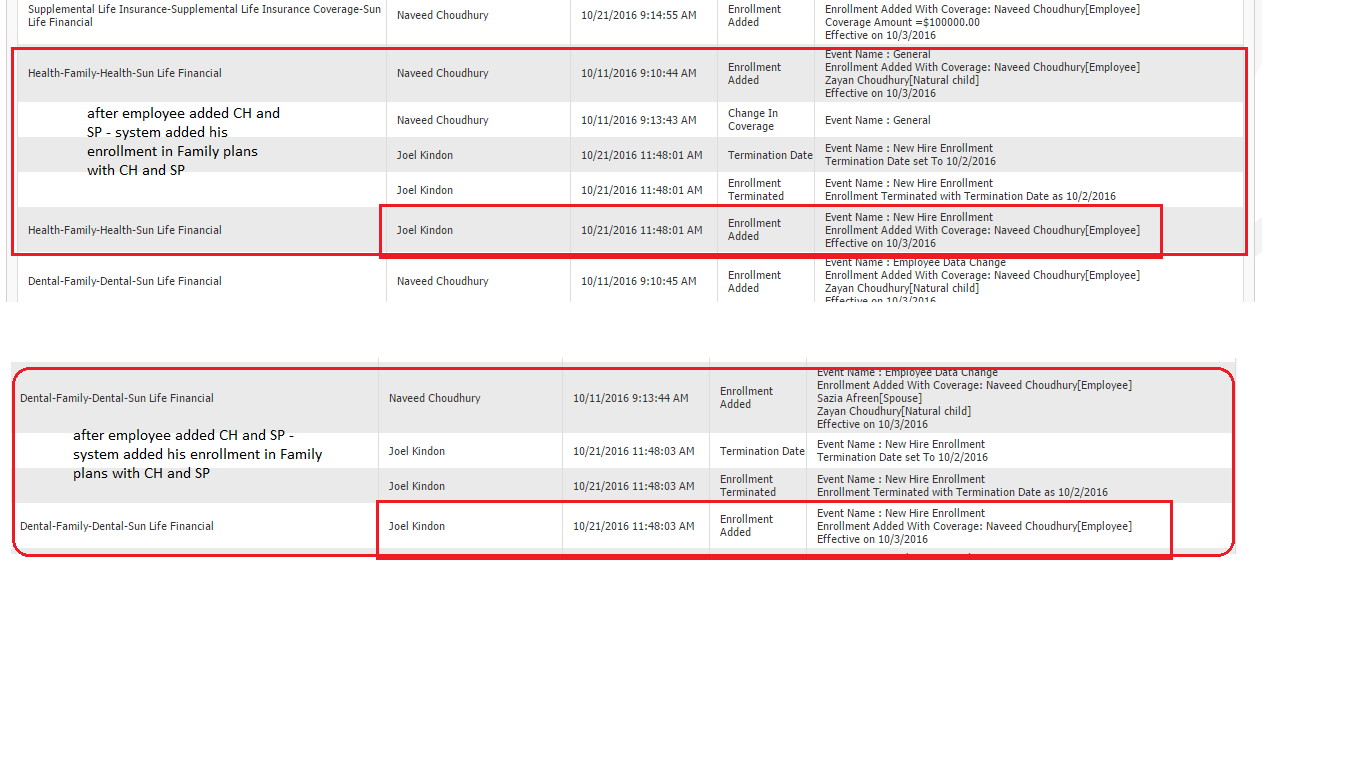Click the Coverage Amount =$100000.00 detail text
Viewport: 1366px width, 768px height.
click(902, 22)
